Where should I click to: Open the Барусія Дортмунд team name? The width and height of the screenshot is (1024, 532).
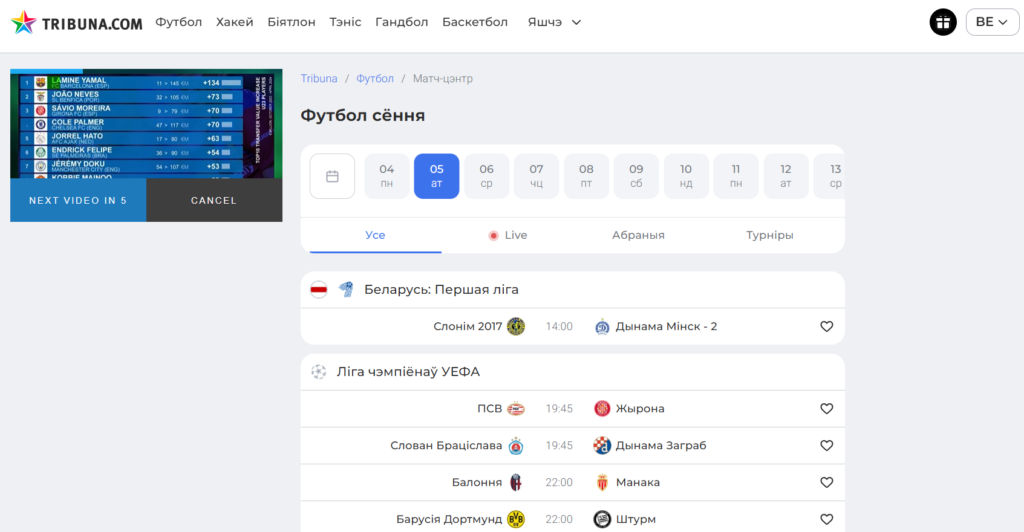[x=449, y=520]
